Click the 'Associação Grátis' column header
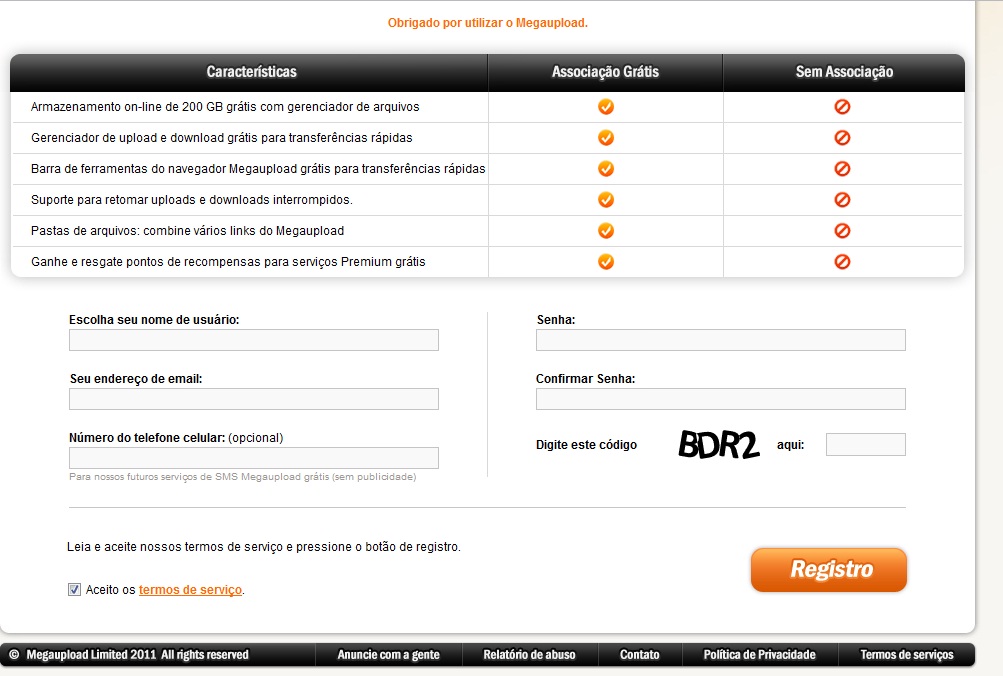Screen dimensions: 1003x676 click(x=605, y=72)
